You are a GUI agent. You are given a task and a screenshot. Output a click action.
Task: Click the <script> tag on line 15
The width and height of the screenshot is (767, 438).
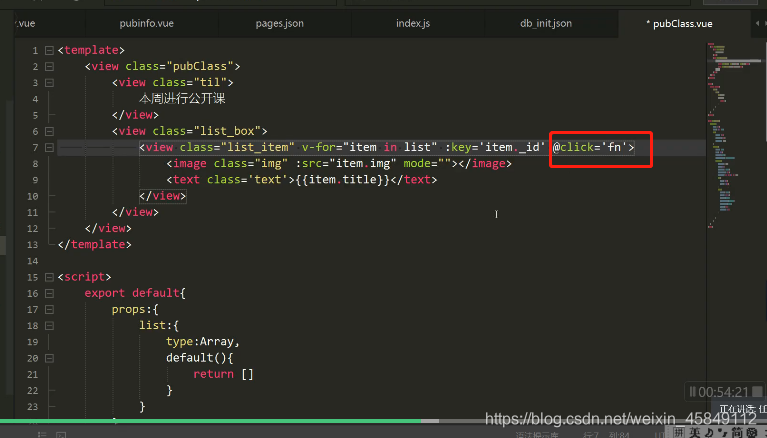pyautogui.click(x=84, y=277)
